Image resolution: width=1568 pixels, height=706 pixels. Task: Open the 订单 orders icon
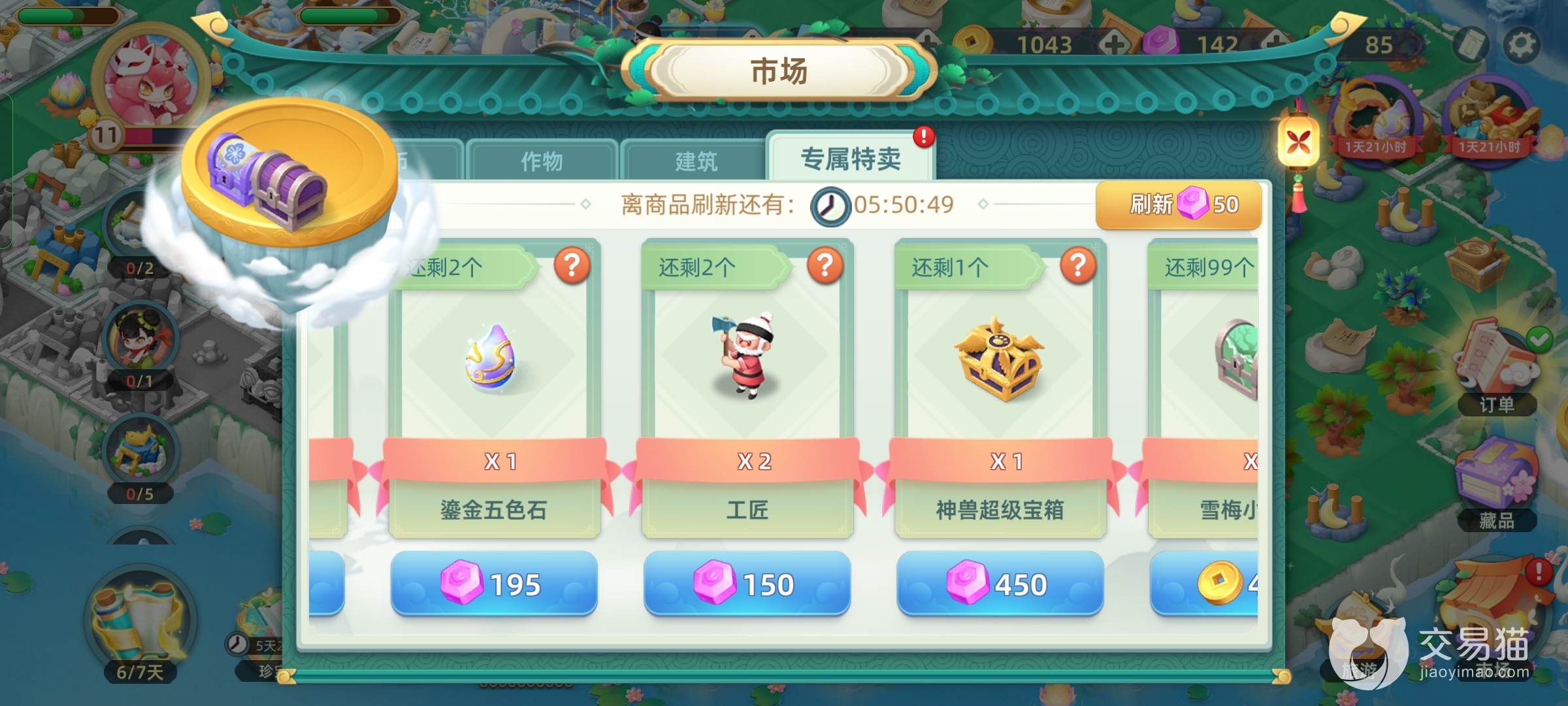(1497, 369)
